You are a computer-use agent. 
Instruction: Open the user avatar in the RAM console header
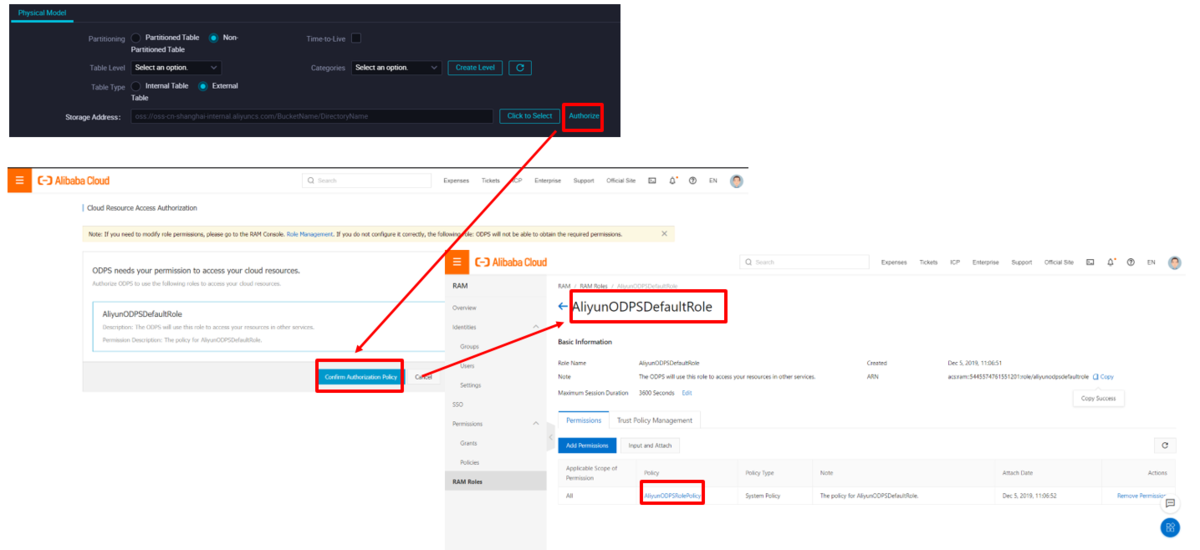(1174, 262)
